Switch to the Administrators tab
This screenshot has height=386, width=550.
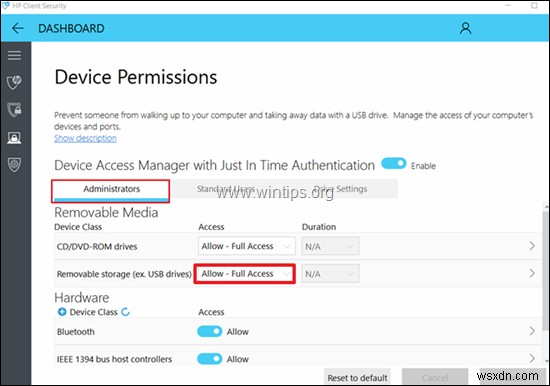pyautogui.click(x=111, y=191)
